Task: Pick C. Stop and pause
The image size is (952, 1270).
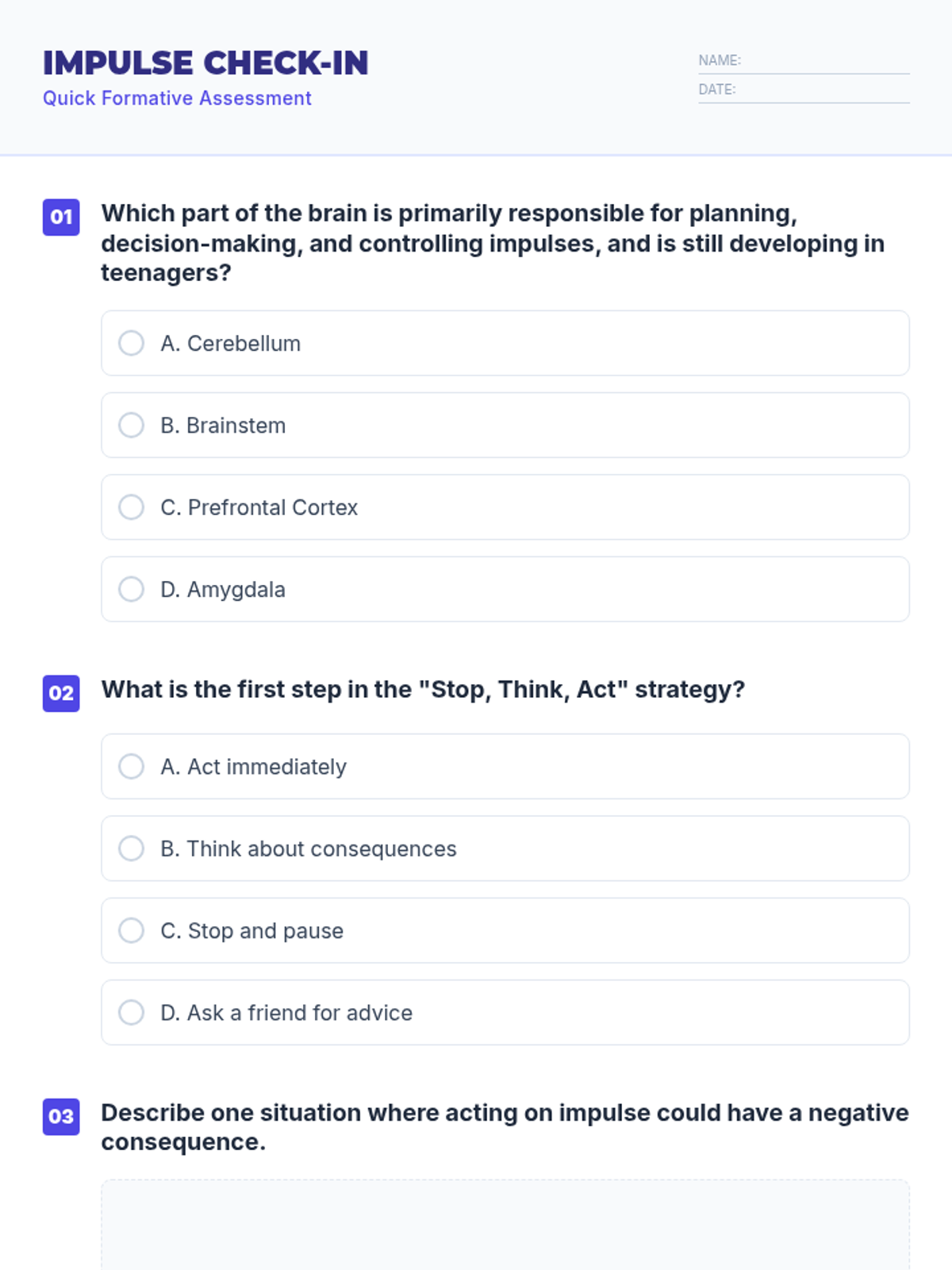Action: 132,931
